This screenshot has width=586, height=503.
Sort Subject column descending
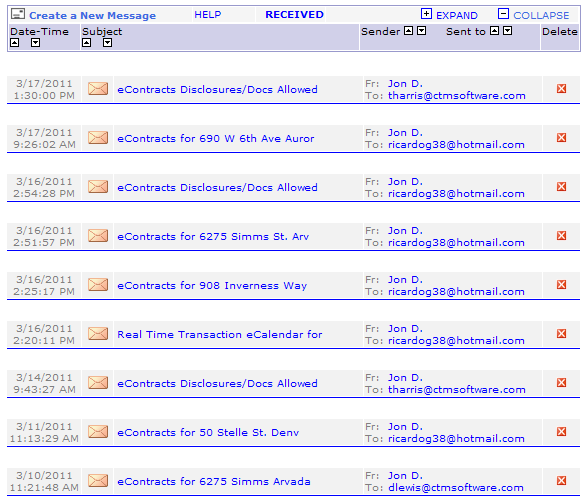click(x=107, y=43)
